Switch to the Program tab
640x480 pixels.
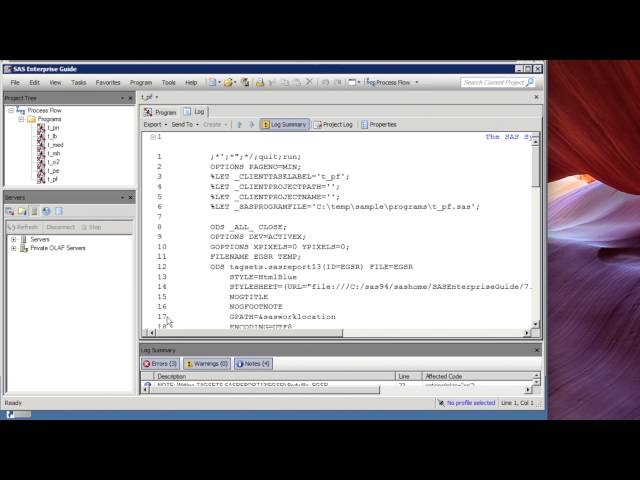(x=160, y=112)
